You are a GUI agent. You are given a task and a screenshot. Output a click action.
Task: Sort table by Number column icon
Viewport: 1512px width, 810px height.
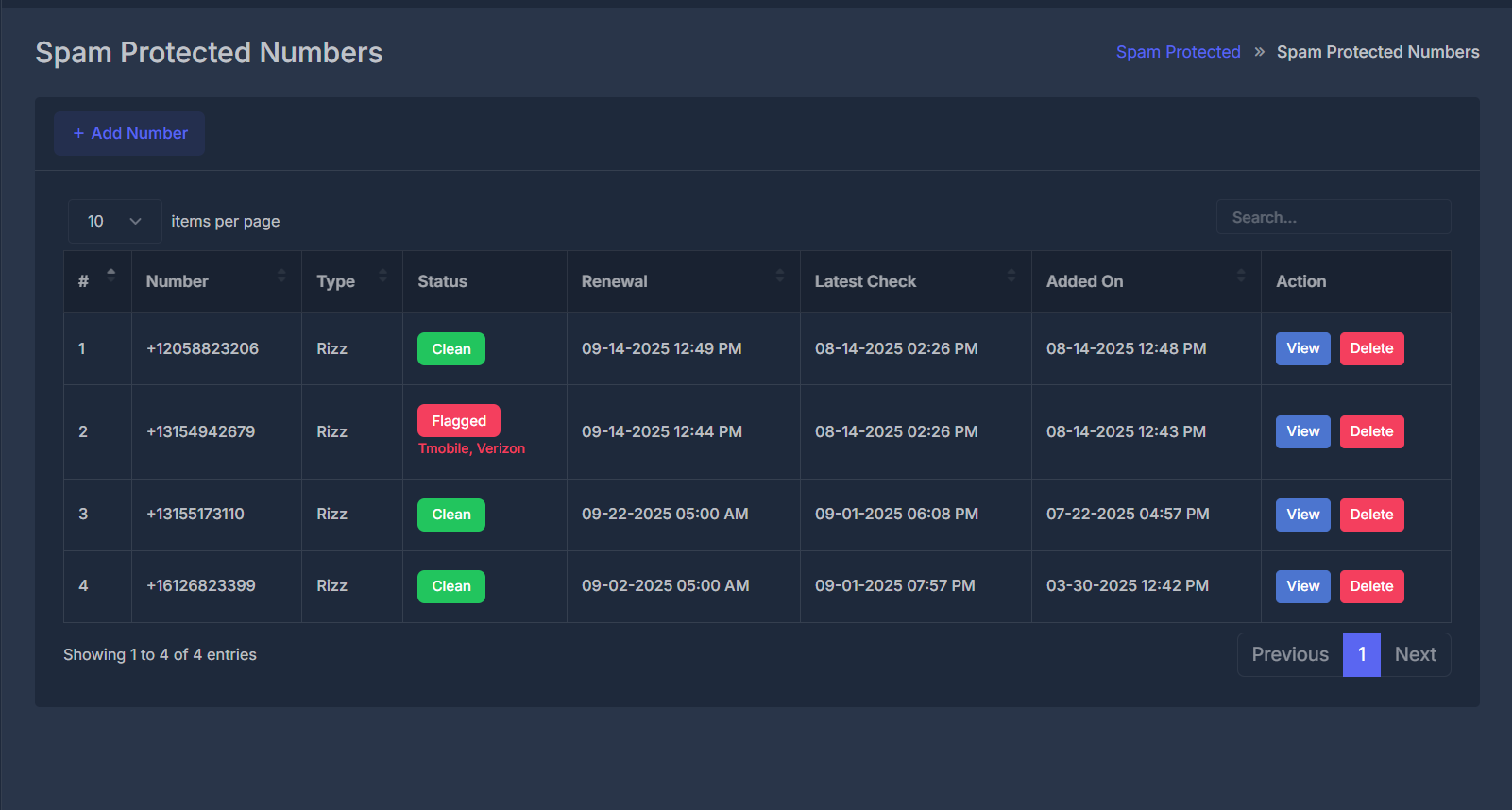coord(281,275)
